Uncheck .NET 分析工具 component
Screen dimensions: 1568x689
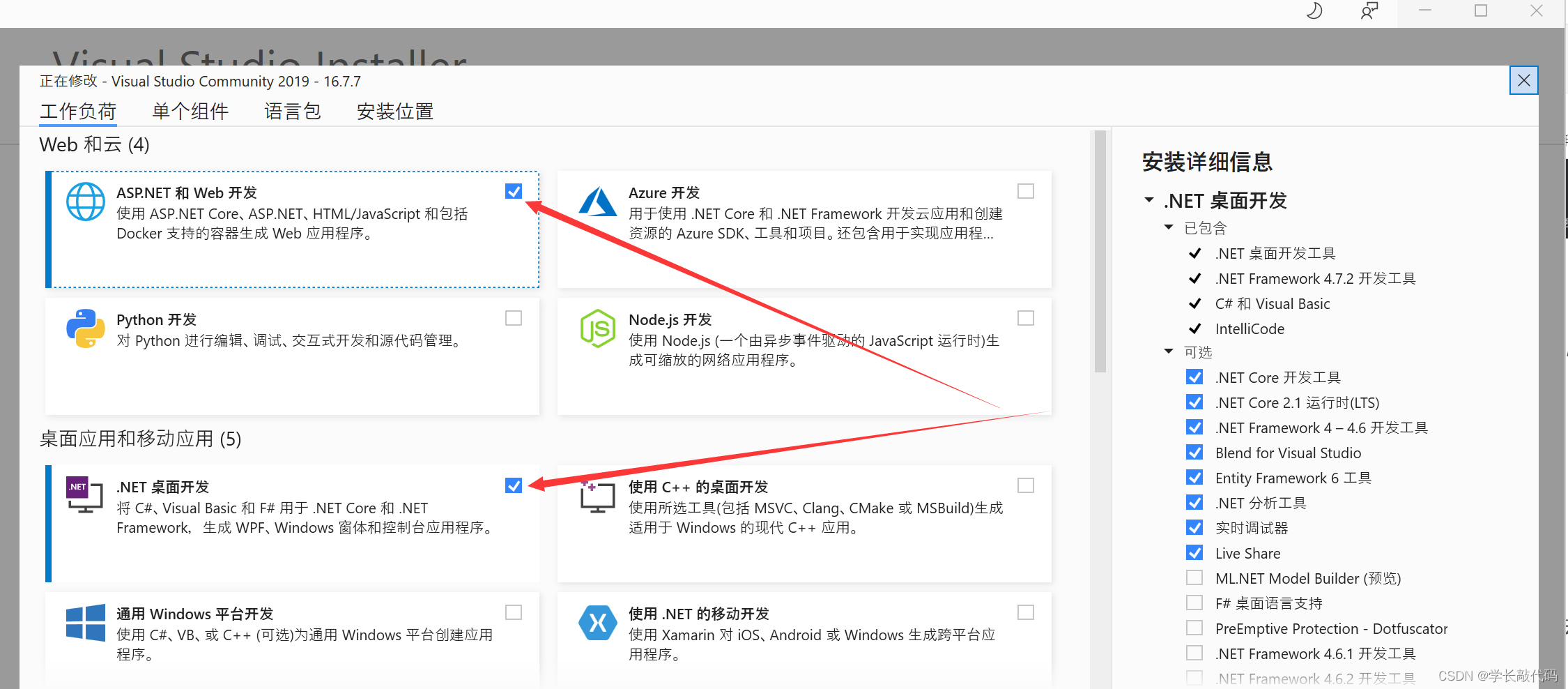point(1194,503)
